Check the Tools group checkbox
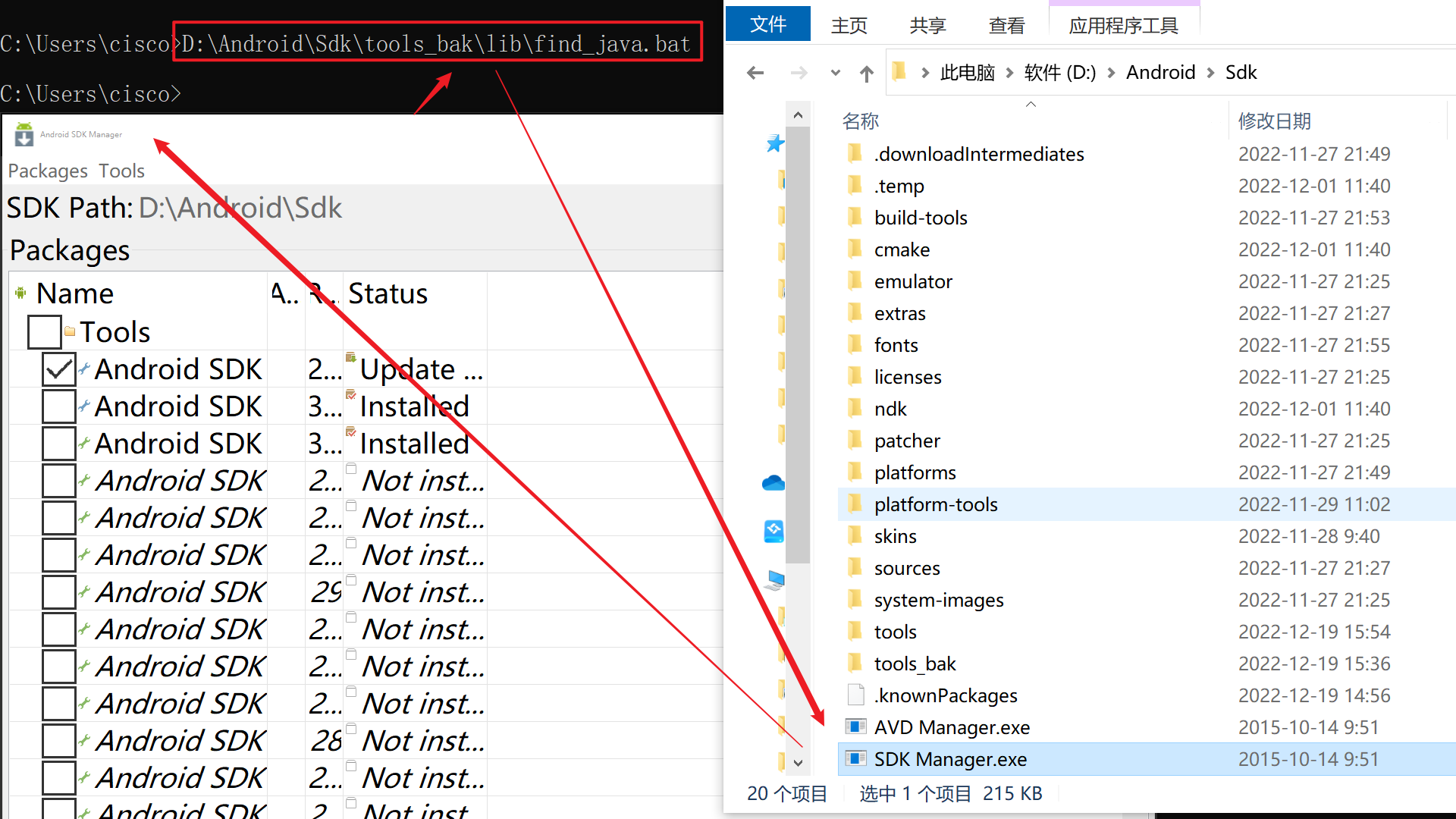Image resolution: width=1456 pixels, height=819 pixels. 44,332
